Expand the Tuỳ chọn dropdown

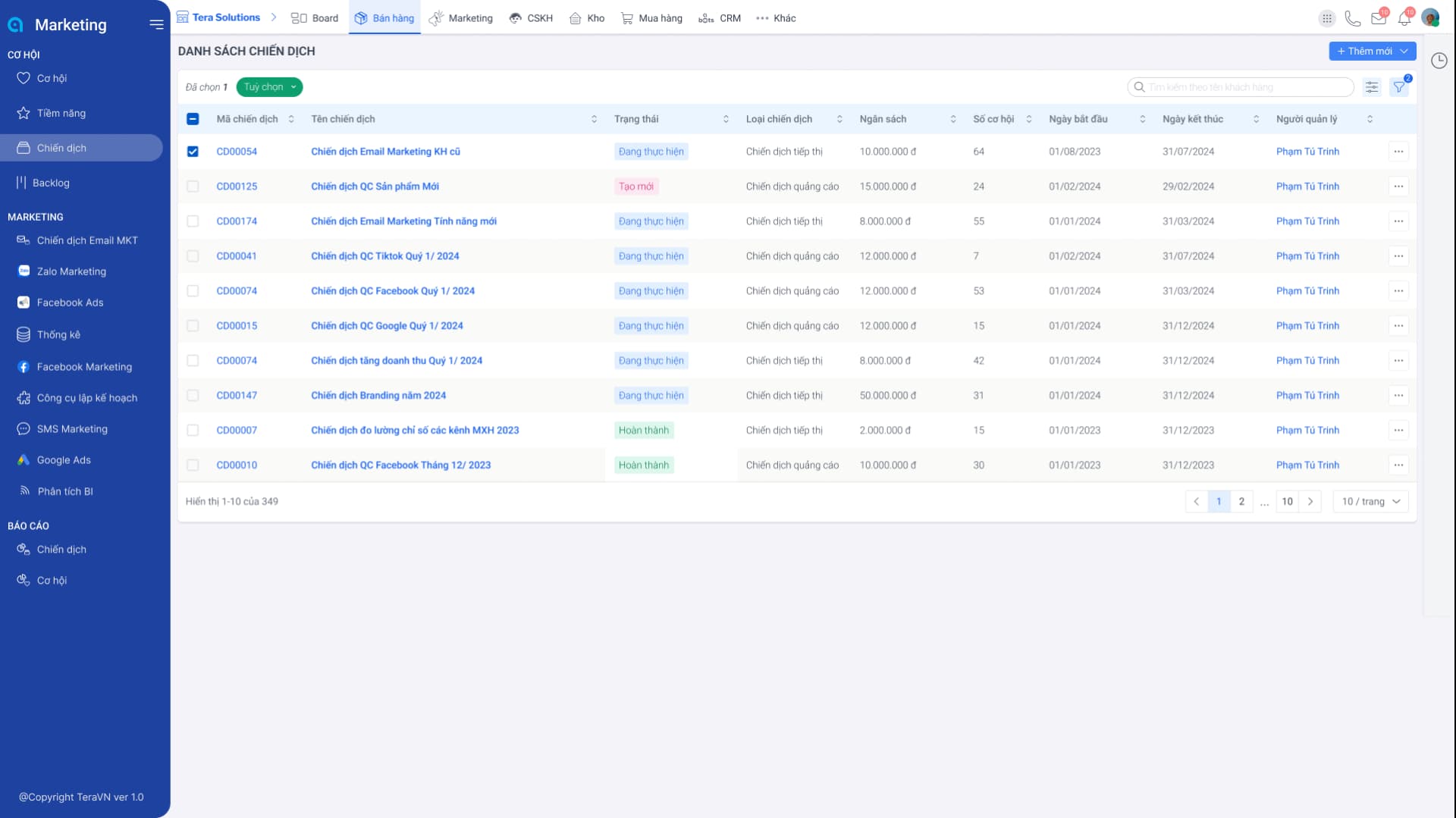tap(269, 87)
